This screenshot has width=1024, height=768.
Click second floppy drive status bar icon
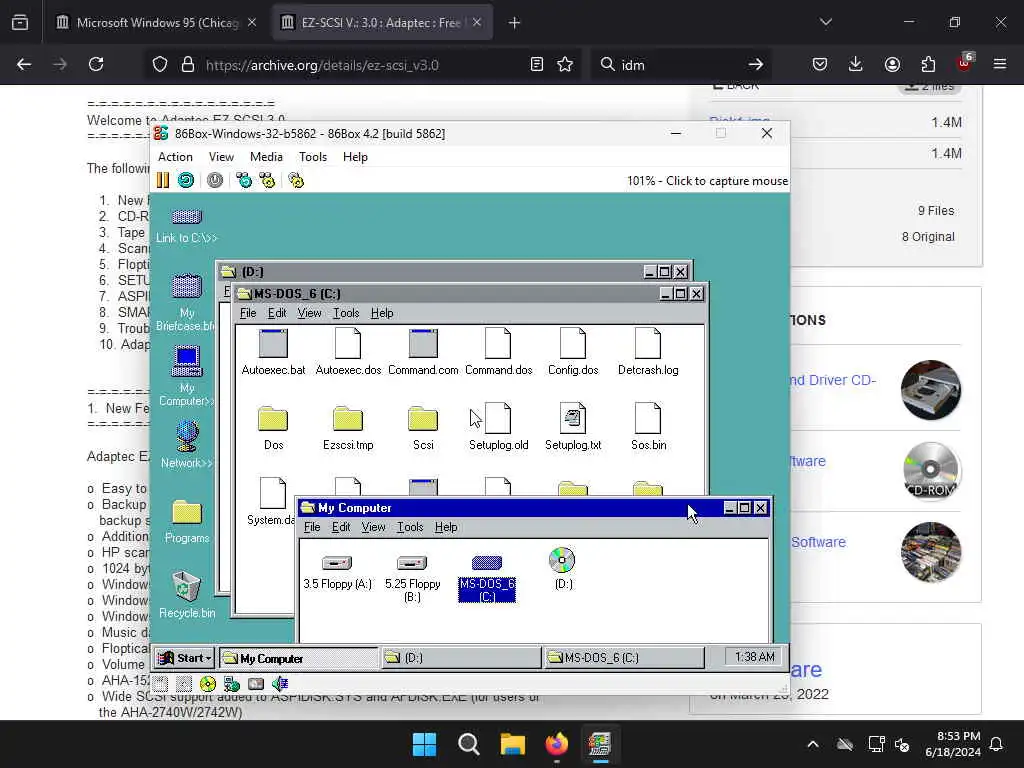click(x=184, y=684)
